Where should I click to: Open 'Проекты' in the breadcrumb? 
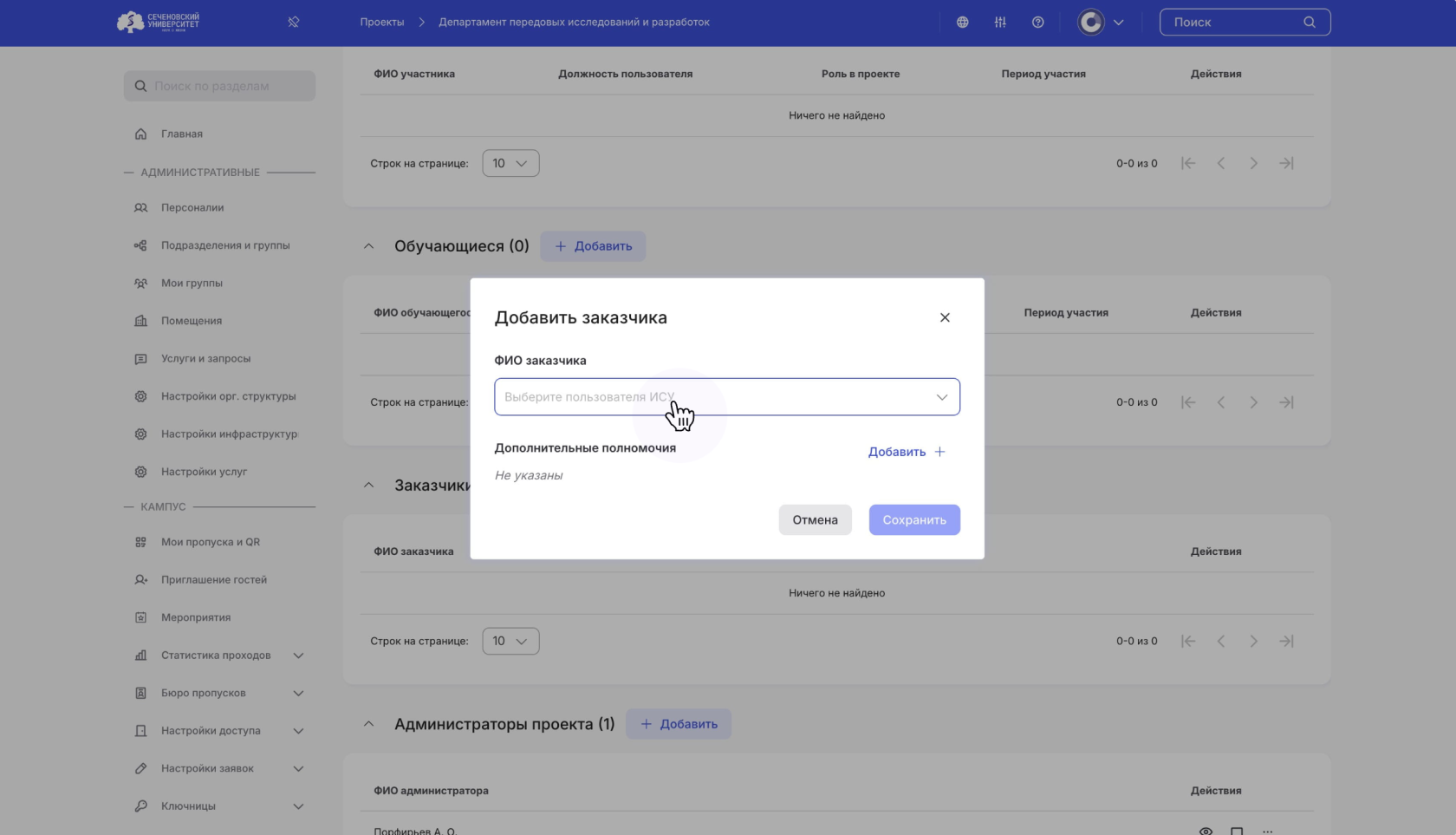[381, 22]
